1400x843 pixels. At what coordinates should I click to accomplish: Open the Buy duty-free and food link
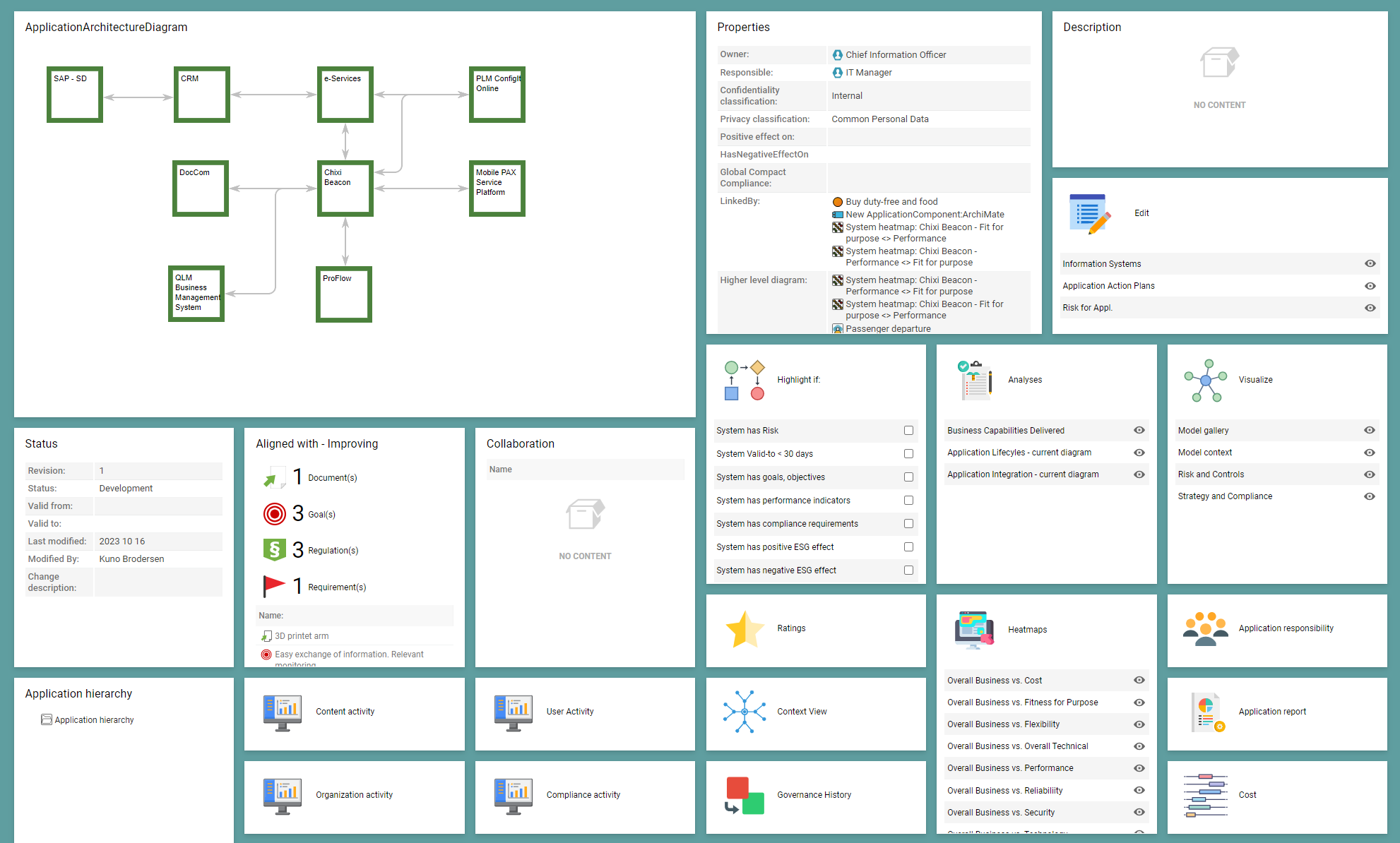tap(891, 202)
